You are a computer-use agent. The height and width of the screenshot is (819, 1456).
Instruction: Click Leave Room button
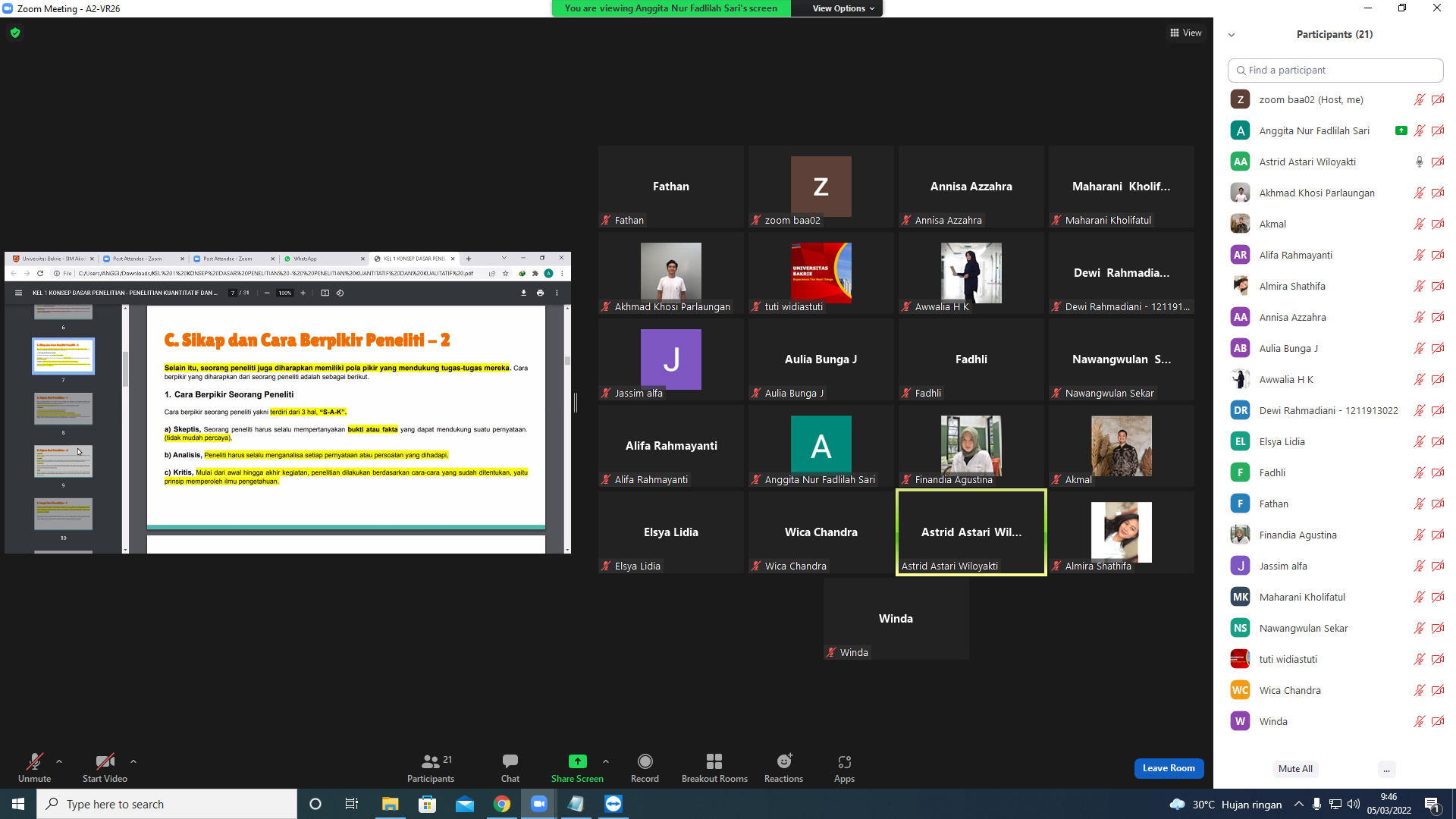pos(1169,768)
